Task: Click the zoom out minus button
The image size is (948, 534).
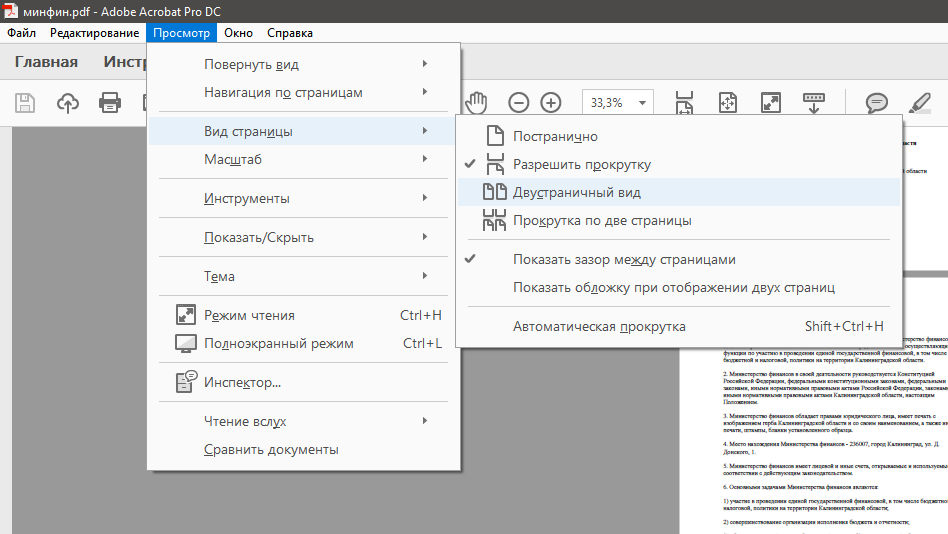Action: (x=518, y=102)
